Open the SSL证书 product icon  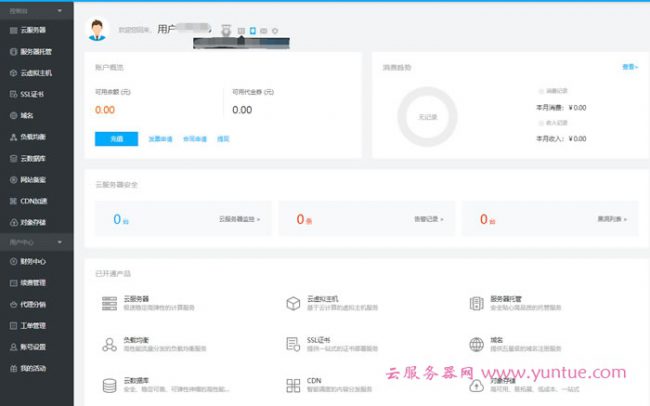pos(293,345)
